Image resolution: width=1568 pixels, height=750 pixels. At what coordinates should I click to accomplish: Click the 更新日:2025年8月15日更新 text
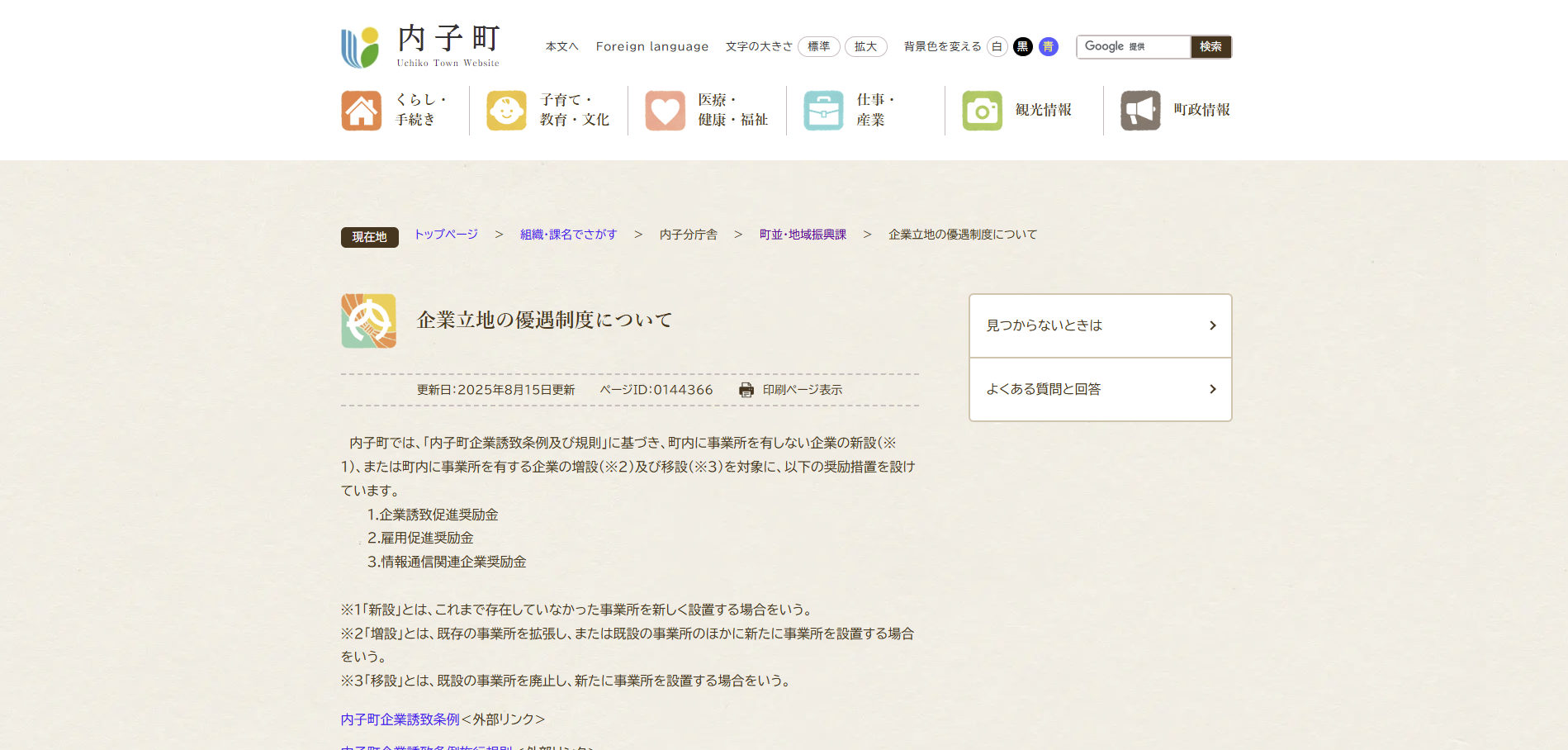tap(495, 390)
